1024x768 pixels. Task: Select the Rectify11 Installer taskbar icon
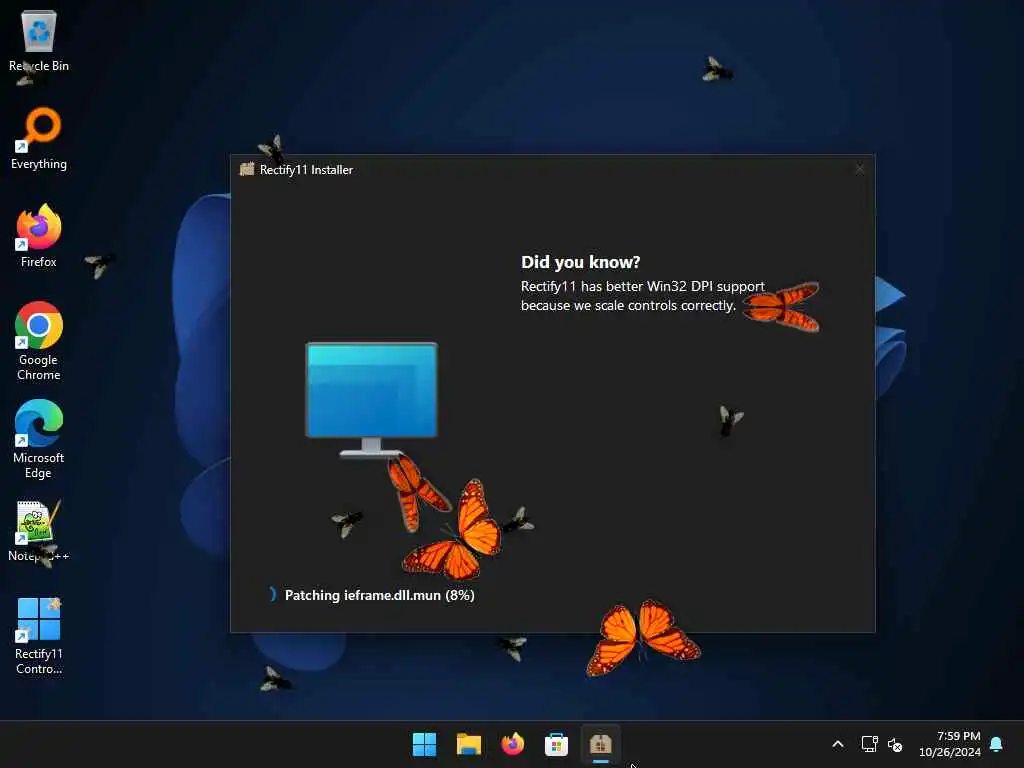pos(600,744)
